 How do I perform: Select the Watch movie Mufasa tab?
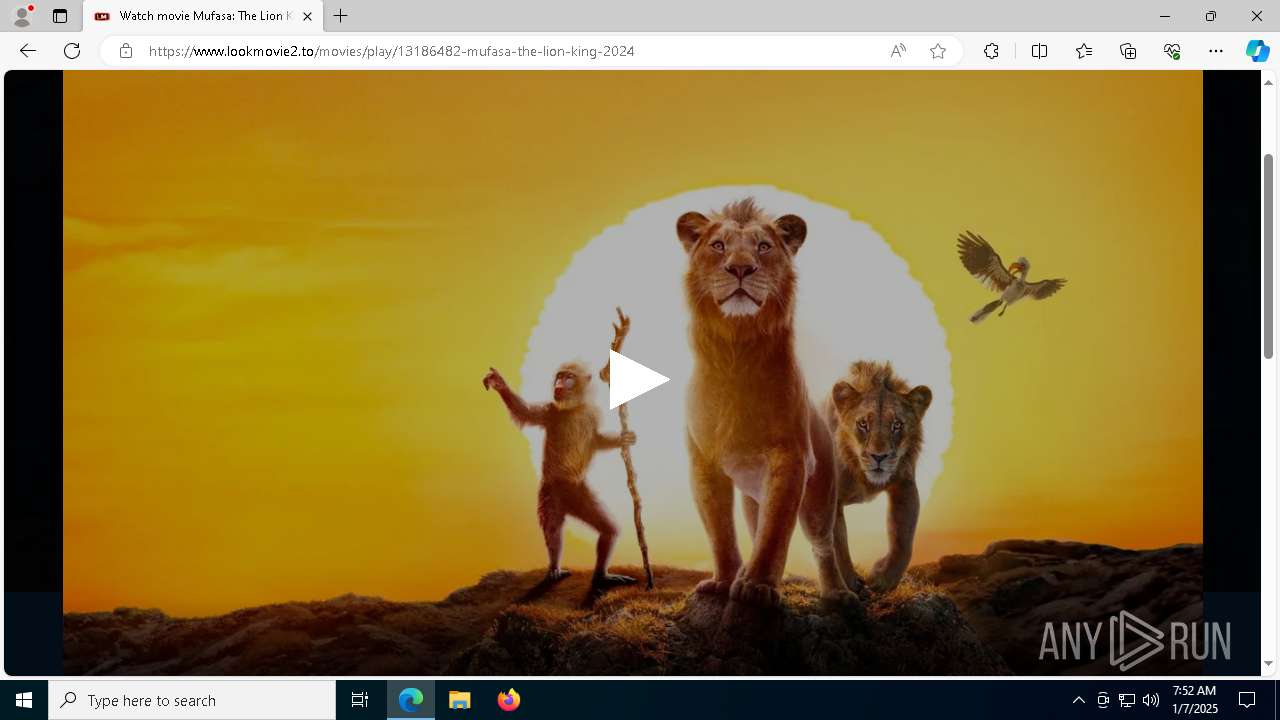pyautogui.click(x=204, y=16)
